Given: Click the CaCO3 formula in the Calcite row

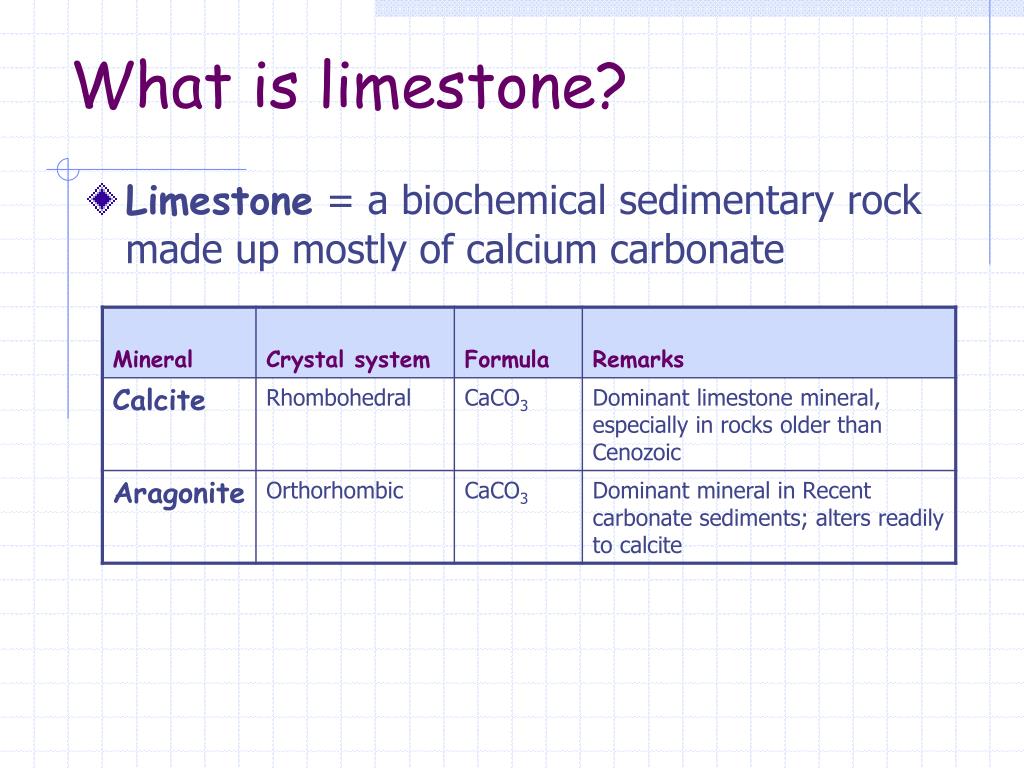Looking at the screenshot, I should click(x=496, y=399).
